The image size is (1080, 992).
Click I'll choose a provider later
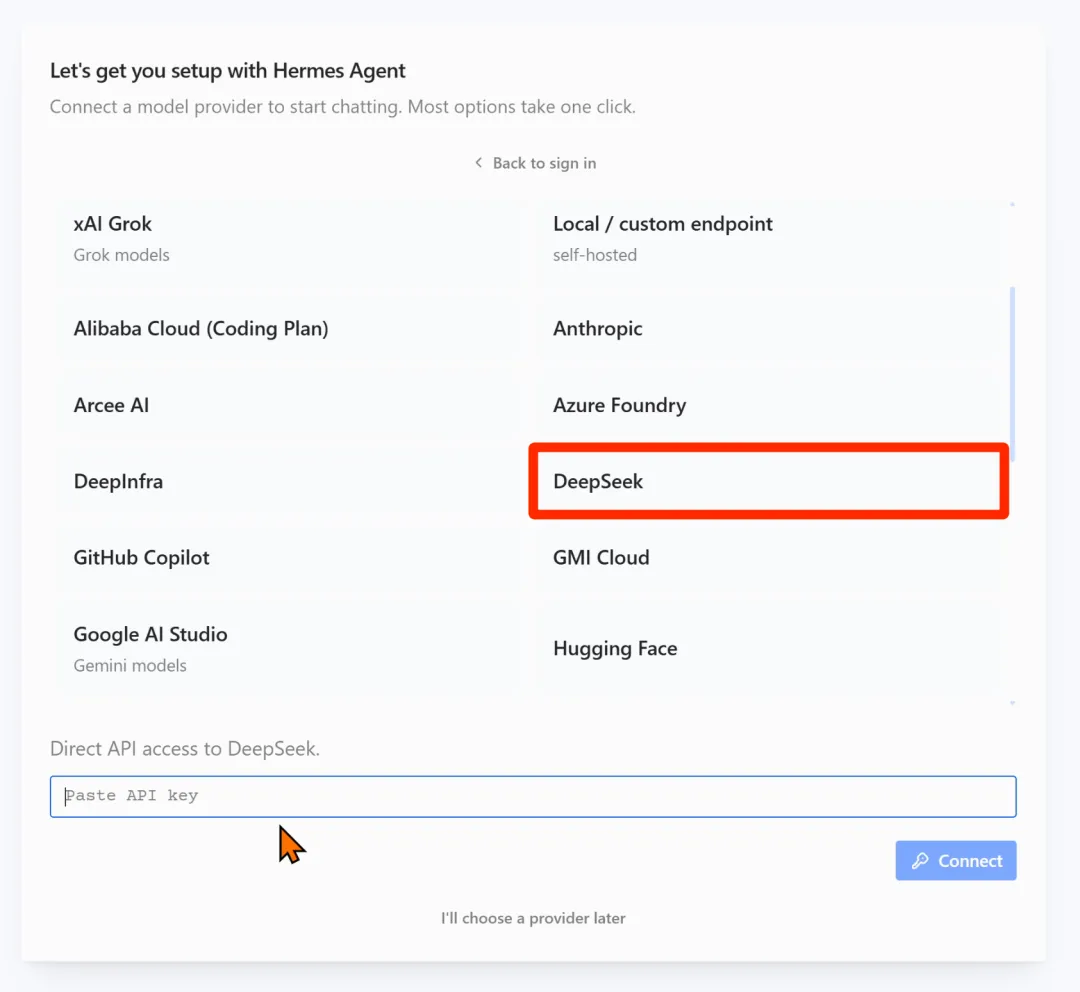[x=533, y=918]
